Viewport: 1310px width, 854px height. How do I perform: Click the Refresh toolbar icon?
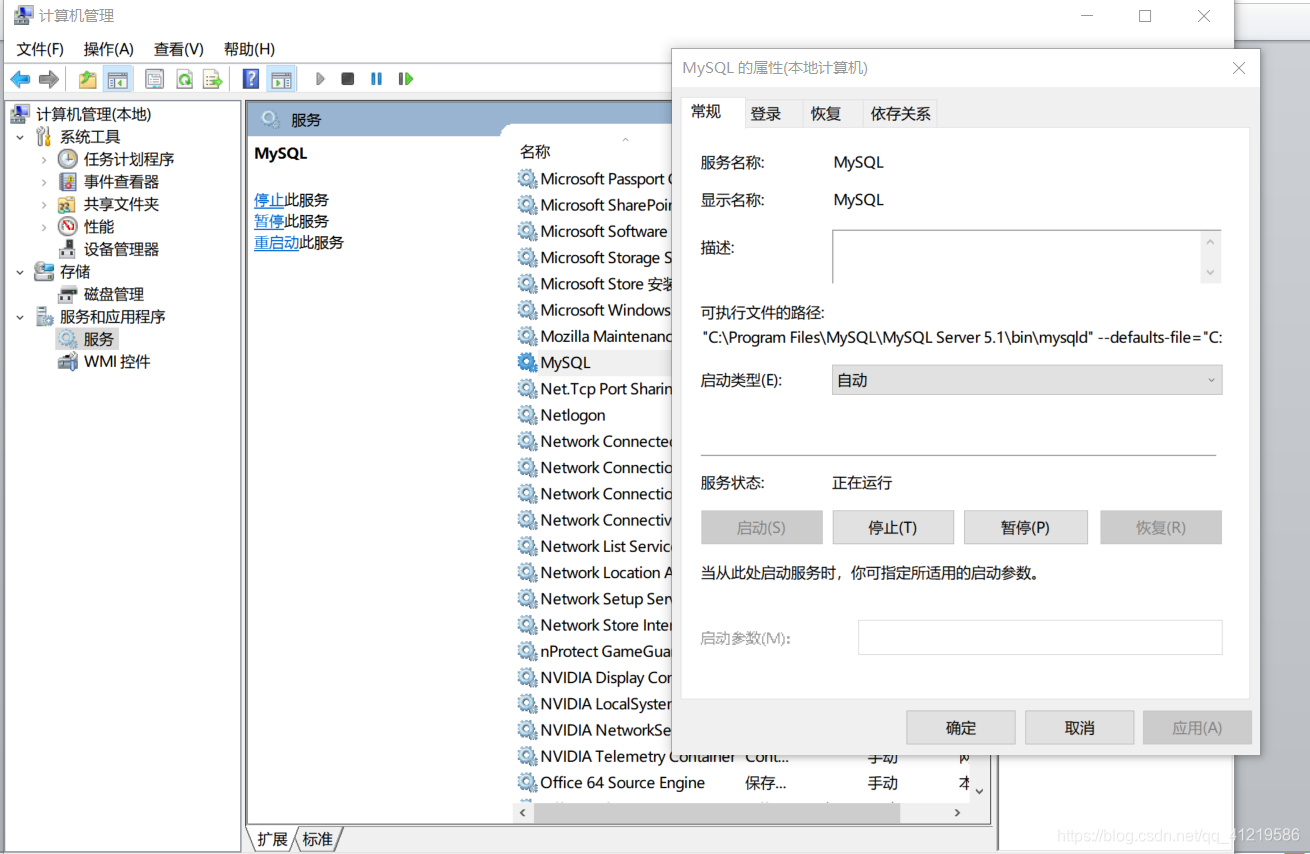coord(184,79)
